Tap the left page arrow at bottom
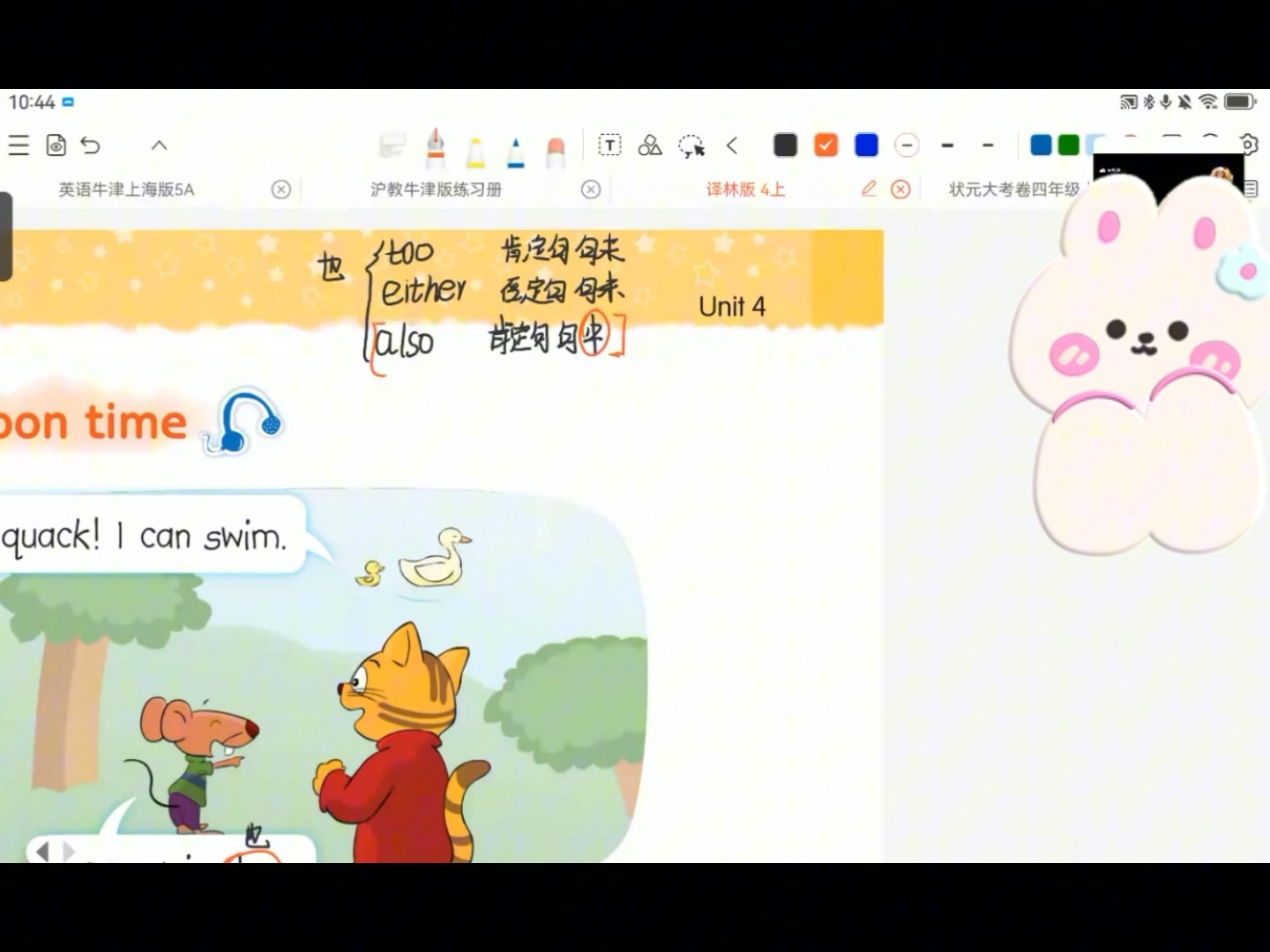1270x952 pixels. (41, 852)
